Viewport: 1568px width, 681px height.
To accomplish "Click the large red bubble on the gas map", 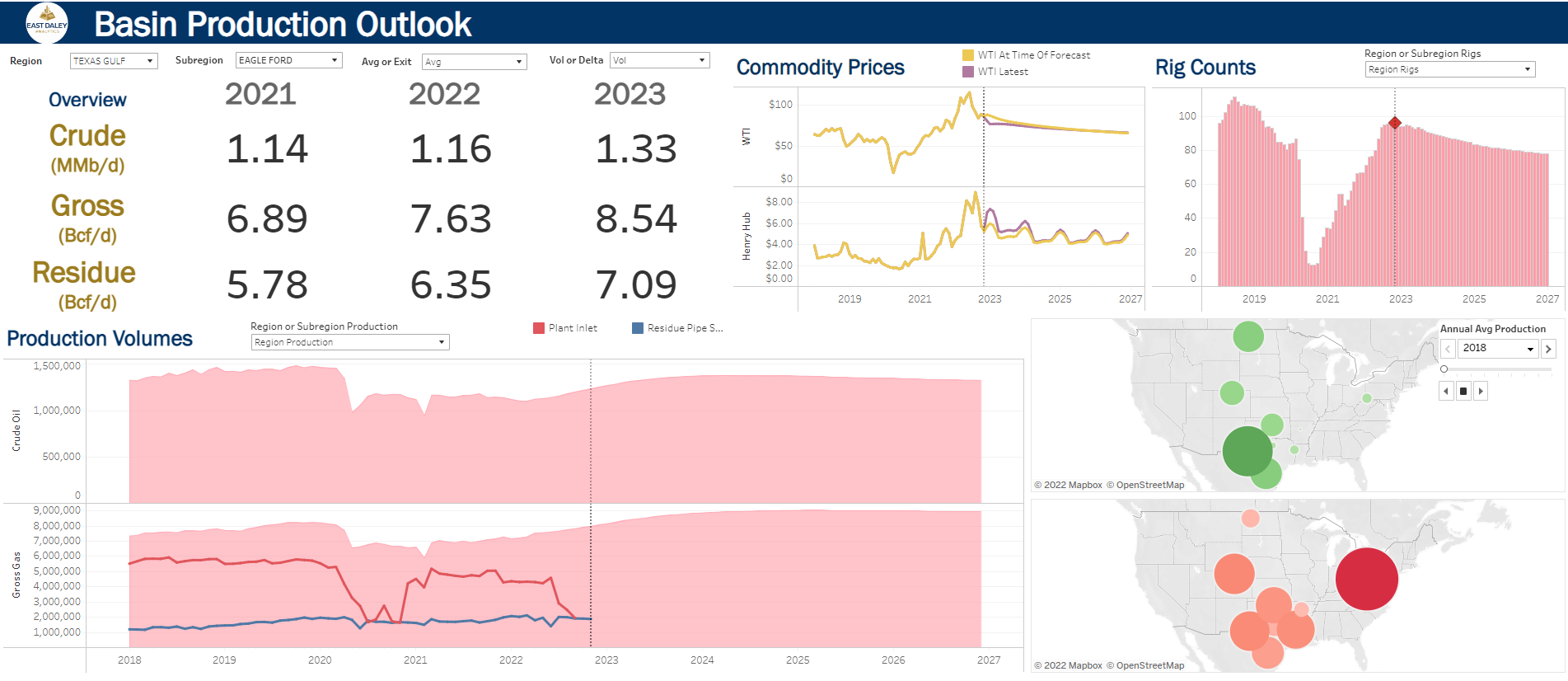I will tap(1366, 579).
